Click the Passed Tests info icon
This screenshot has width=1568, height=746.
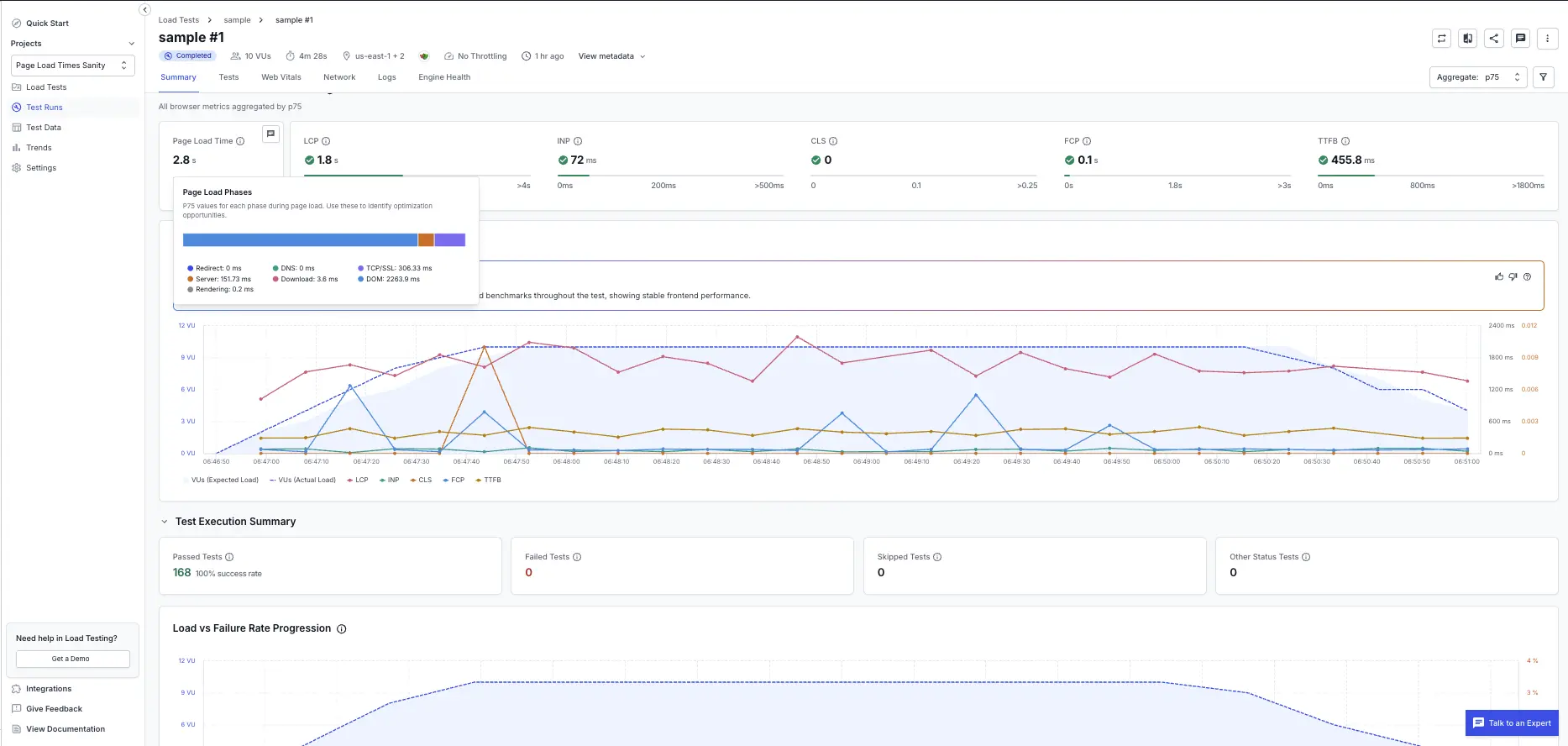(229, 557)
